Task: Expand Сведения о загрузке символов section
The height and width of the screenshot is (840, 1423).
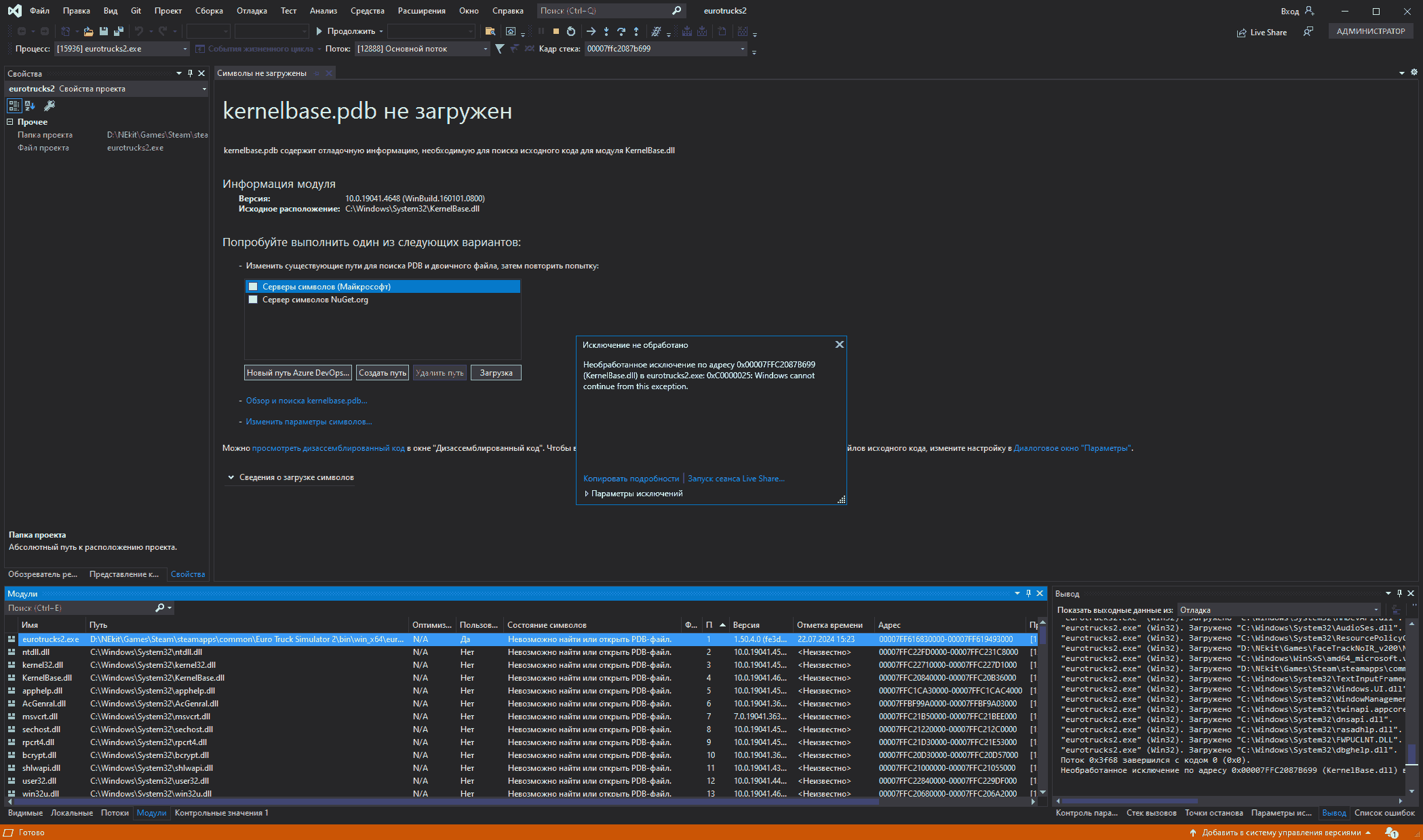Action: point(231,477)
